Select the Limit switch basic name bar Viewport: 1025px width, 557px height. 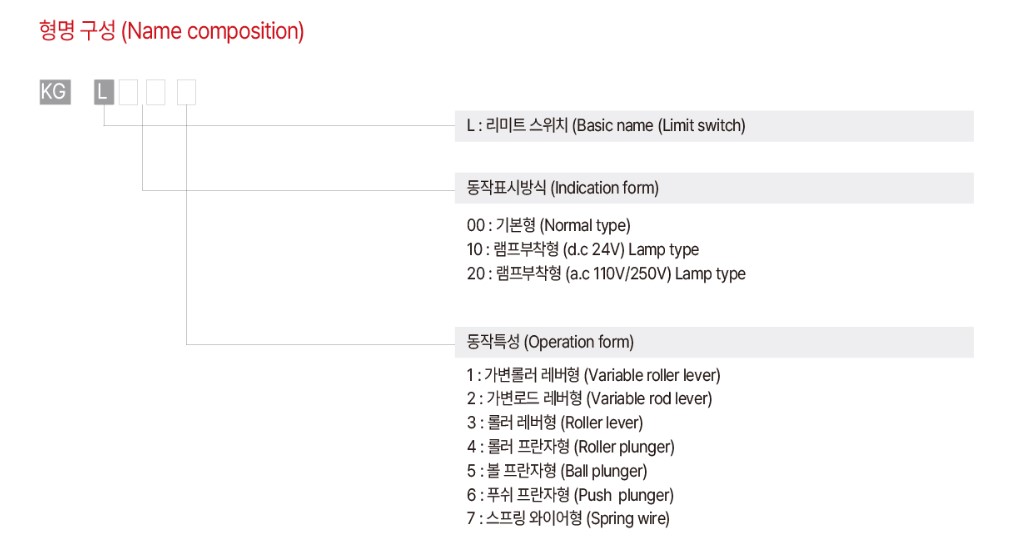click(x=714, y=126)
